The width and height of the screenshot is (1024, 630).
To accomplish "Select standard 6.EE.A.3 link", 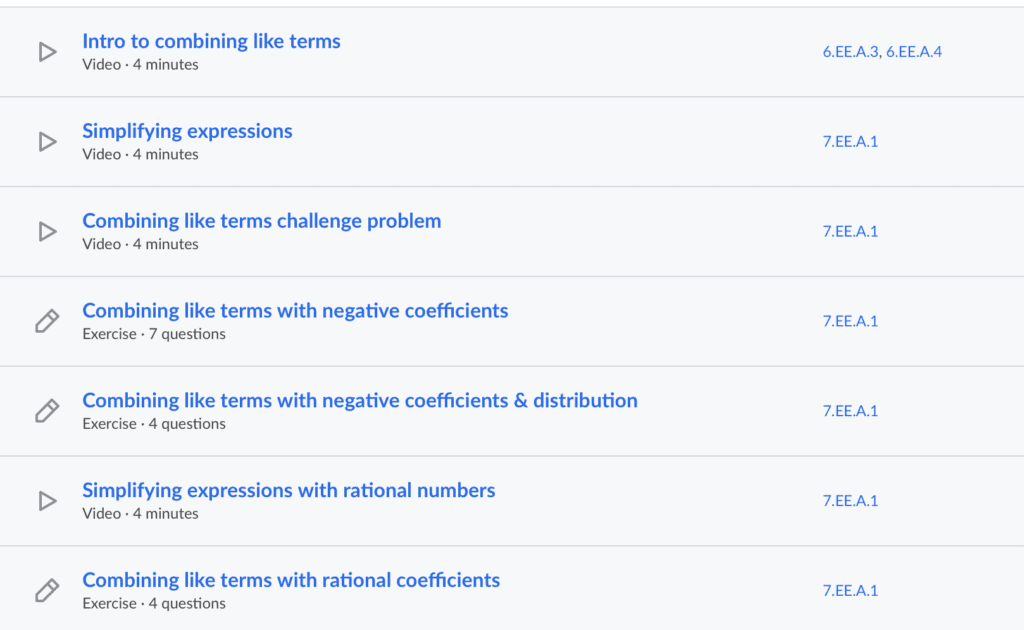I will (850, 52).
